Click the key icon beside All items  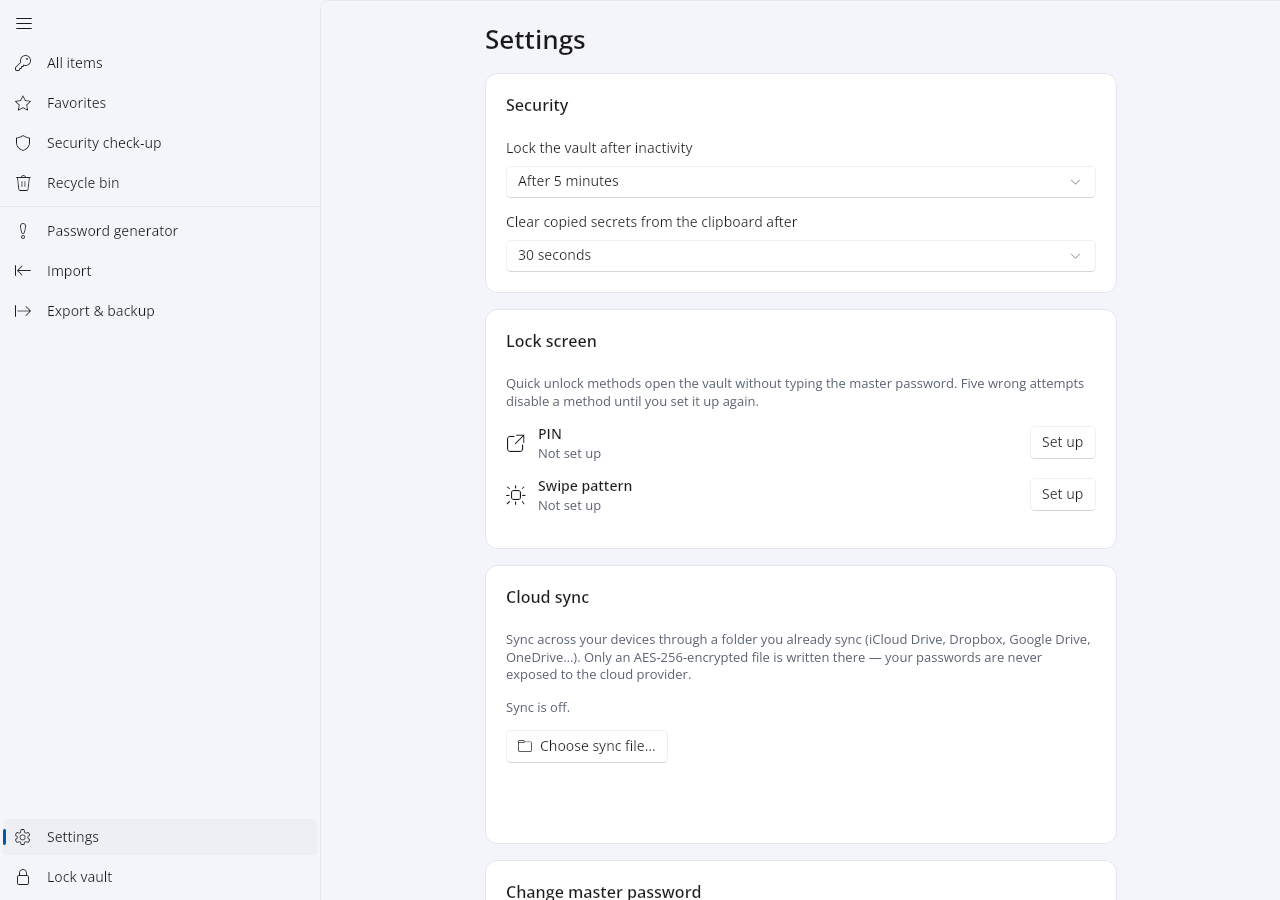[23, 63]
